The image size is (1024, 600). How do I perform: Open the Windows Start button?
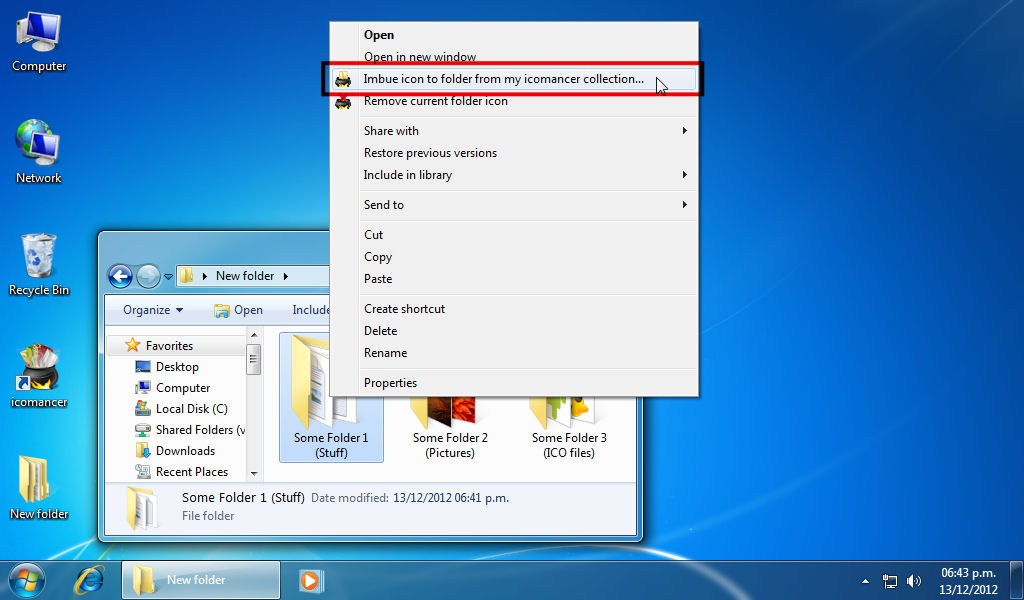(x=27, y=580)
